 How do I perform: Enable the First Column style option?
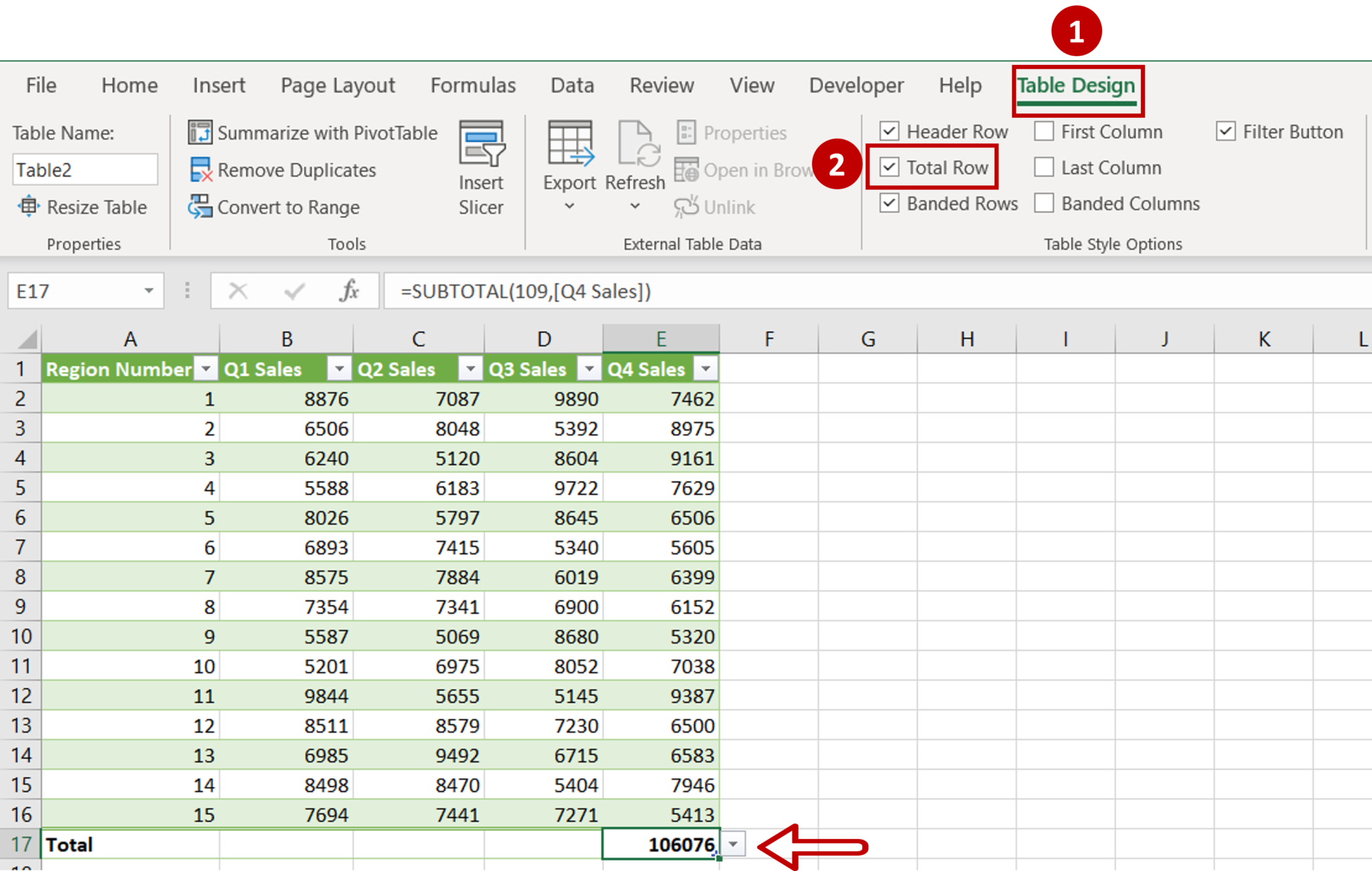(1043, 131)
